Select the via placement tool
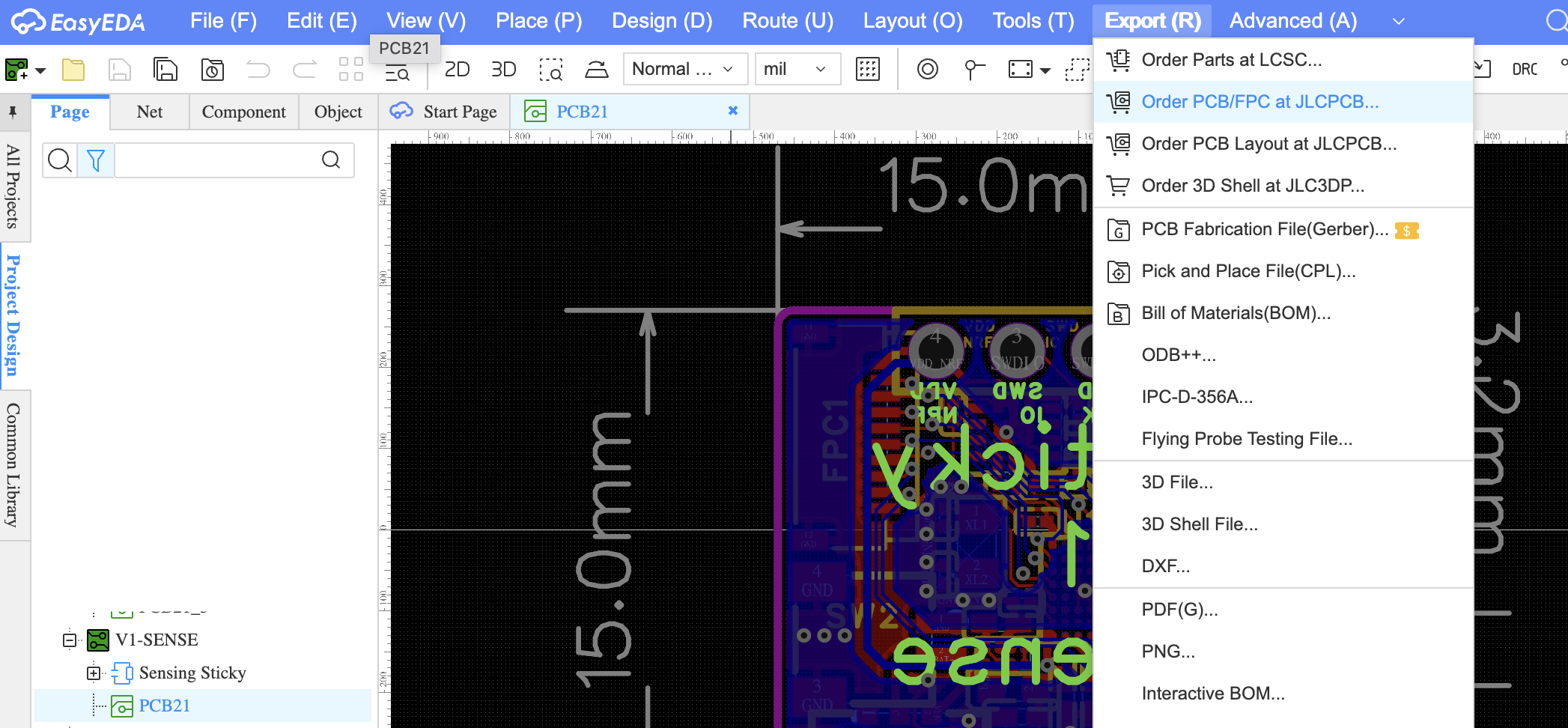1568x728 pixels. (928, 70)
